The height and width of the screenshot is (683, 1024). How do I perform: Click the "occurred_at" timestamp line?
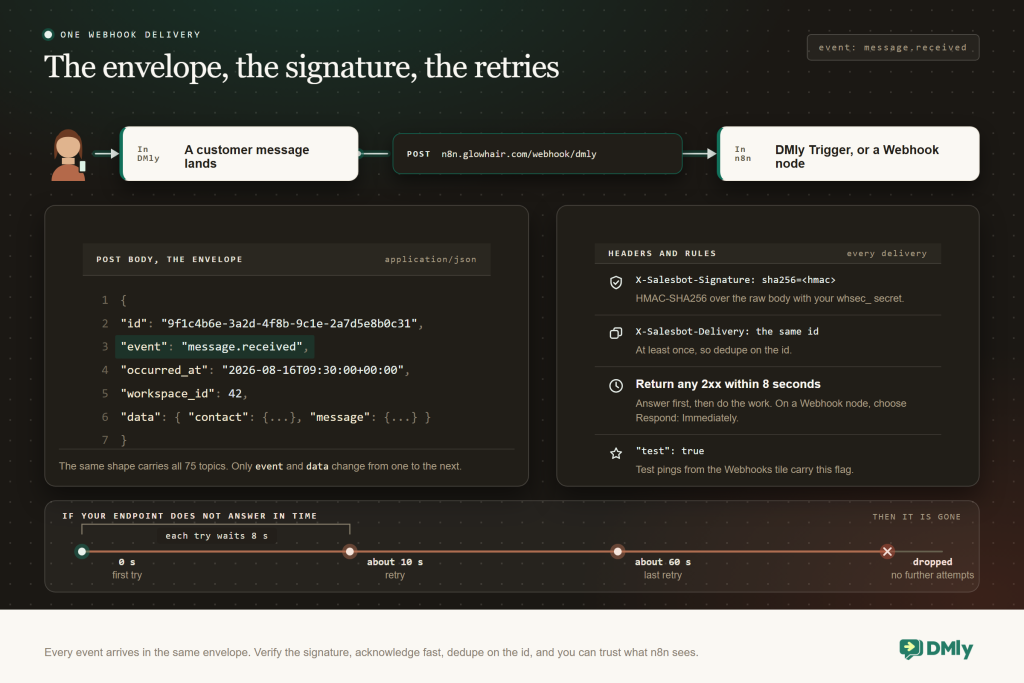pos(265,370)
